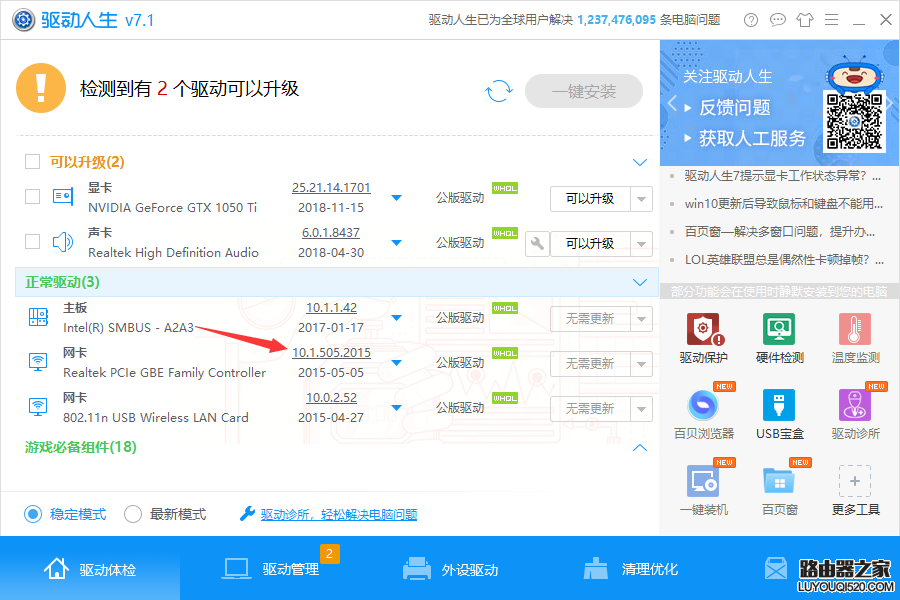Click the 一键安装 button
The image size is (900, 600).
(584, 91)
